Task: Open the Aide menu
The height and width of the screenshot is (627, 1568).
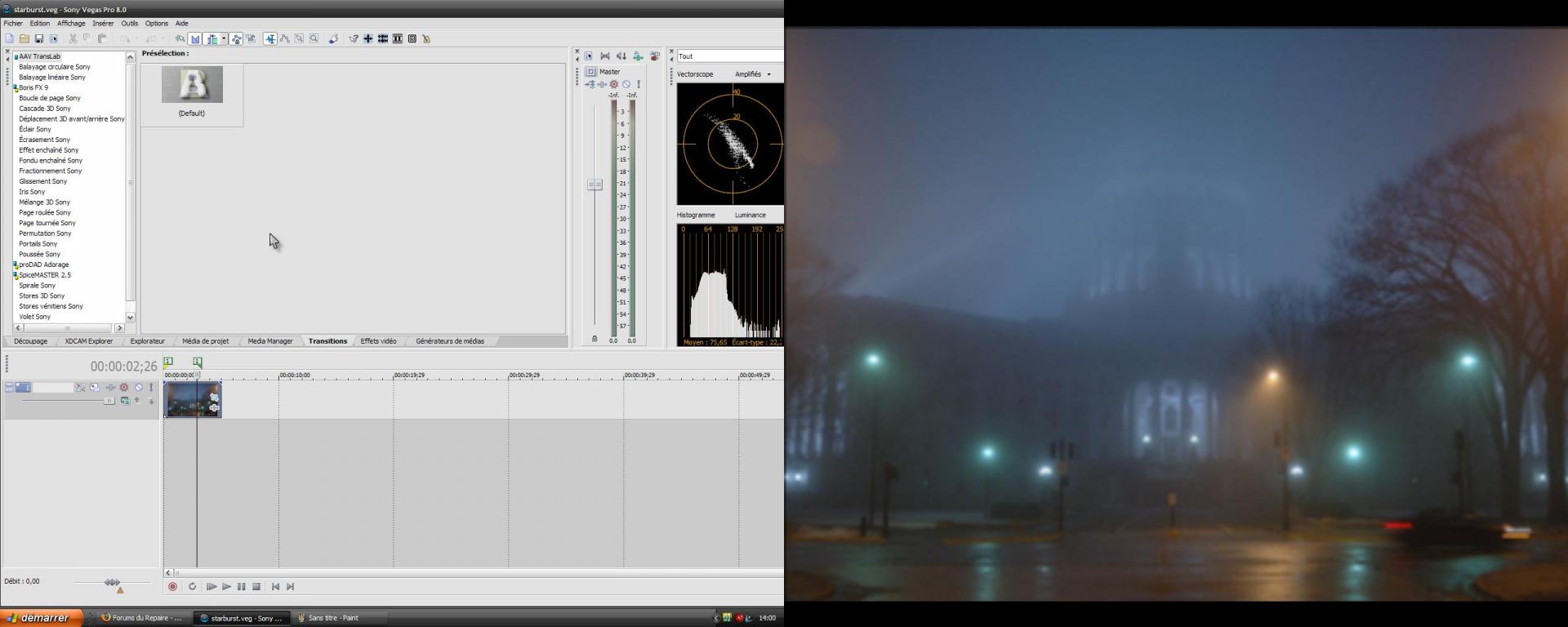Action: (181, 24)
